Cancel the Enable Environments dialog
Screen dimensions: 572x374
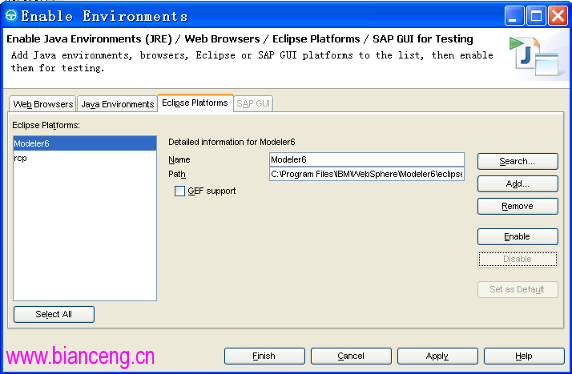[351, 356]
